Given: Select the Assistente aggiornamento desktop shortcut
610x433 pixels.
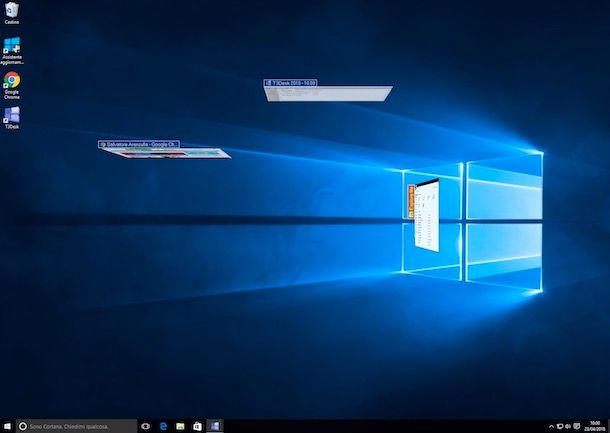Looking at the screenshot, I should [x=12, y=51].
